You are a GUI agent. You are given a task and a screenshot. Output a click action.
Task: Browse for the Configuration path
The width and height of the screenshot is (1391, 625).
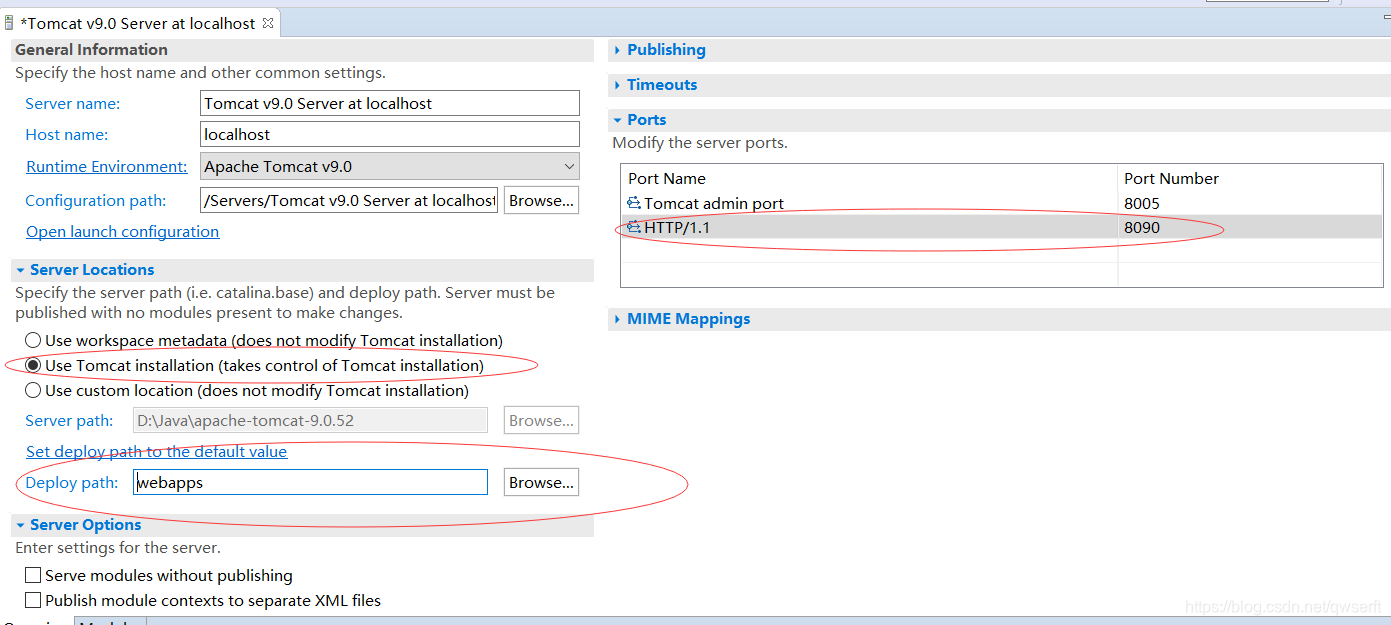tap(541, 200)
